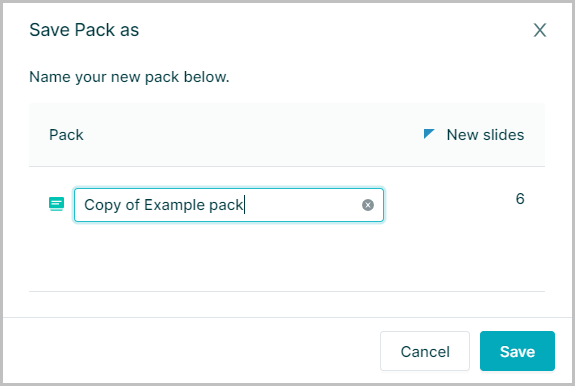Save the new pack
Screen dimensions: 575x386
pos(517,351)
